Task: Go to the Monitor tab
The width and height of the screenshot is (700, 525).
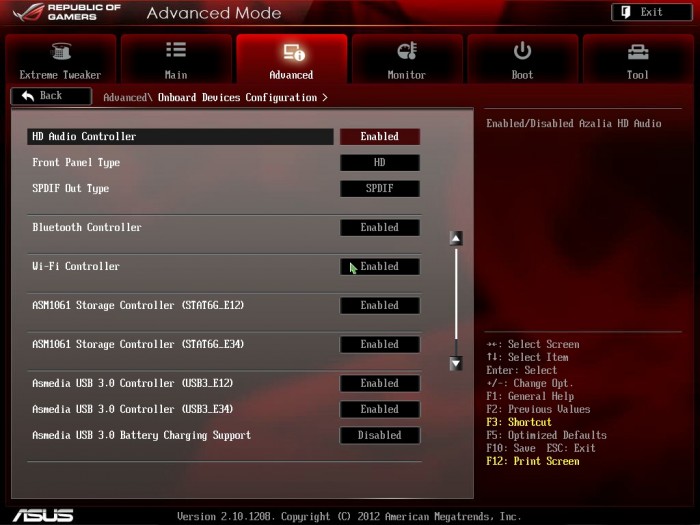Action: point(407,58)
